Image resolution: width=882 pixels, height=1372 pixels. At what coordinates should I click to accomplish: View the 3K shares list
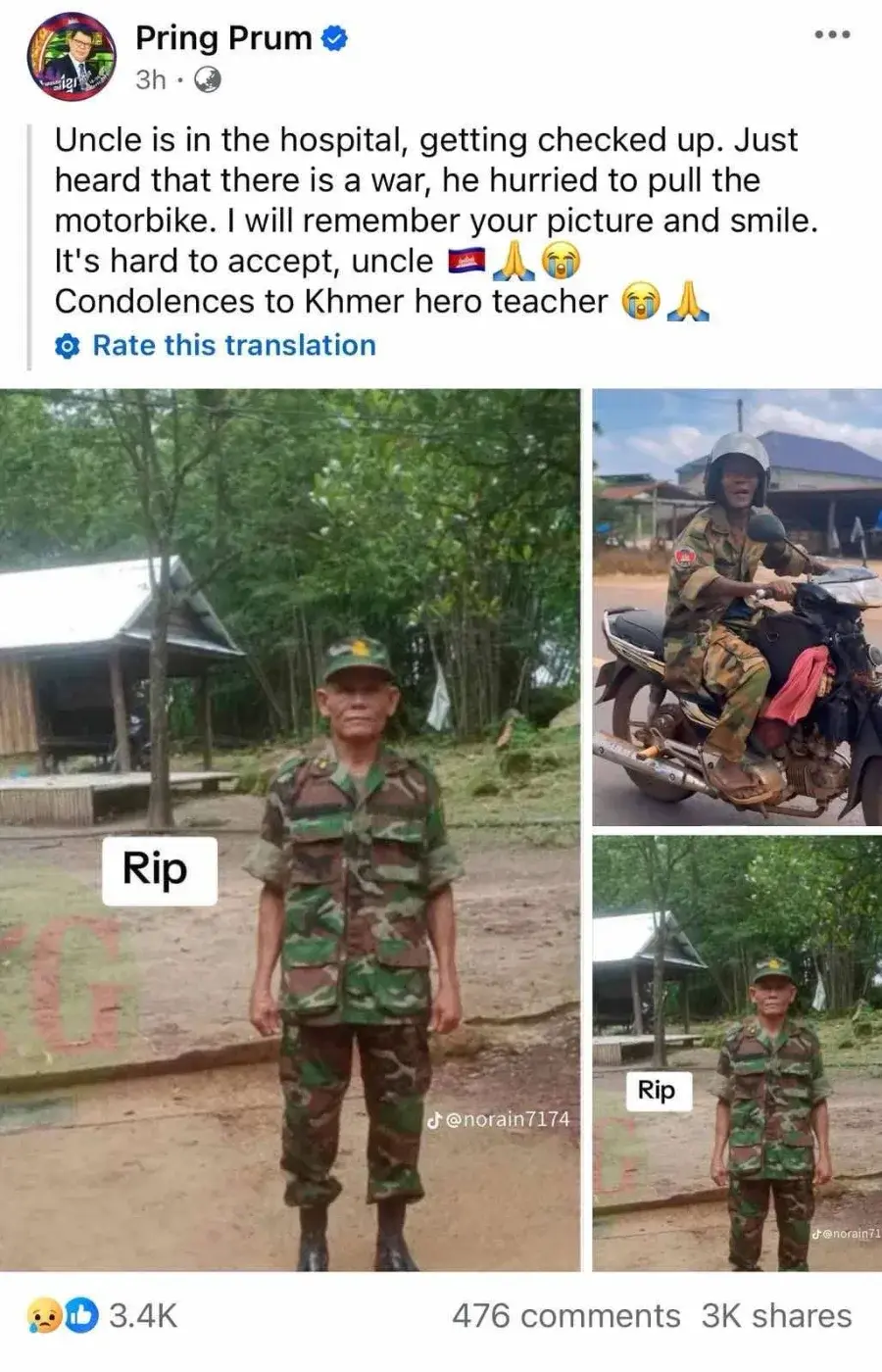pyautogui.click(x=776, y=1315)
